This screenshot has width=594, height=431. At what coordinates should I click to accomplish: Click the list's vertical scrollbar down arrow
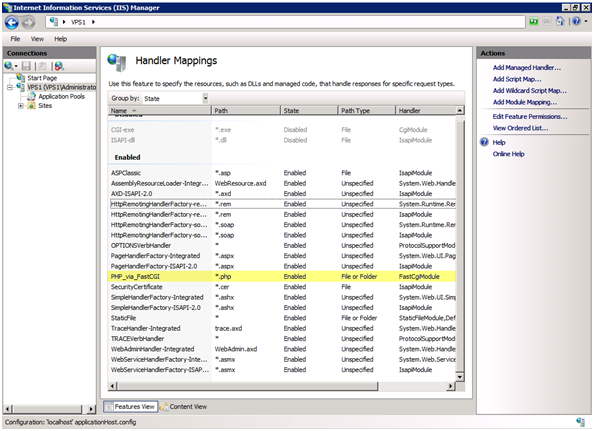click(x=460, y=377)
